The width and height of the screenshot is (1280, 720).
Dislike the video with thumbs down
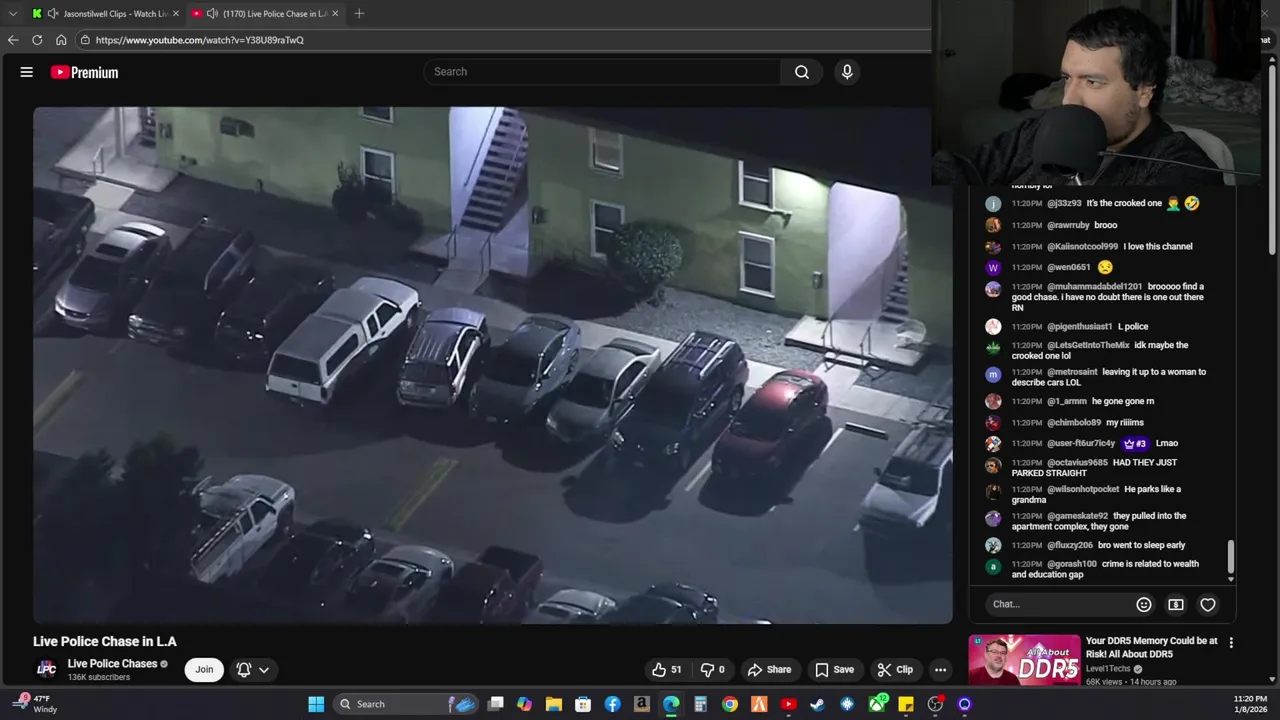[x=712, y=670]
